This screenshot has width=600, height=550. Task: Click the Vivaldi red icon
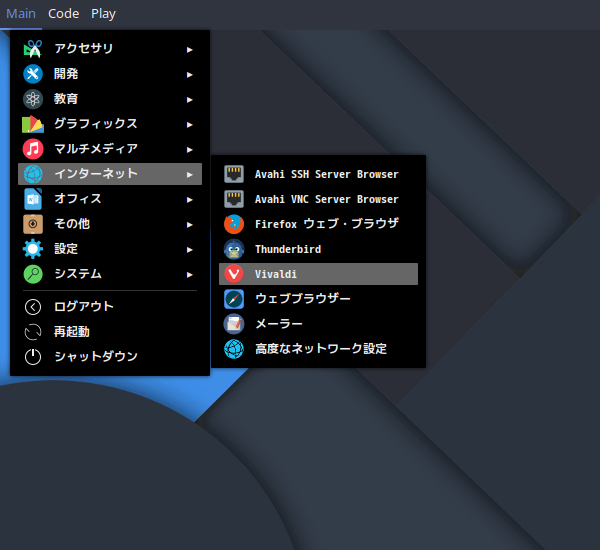pos(234,274)
